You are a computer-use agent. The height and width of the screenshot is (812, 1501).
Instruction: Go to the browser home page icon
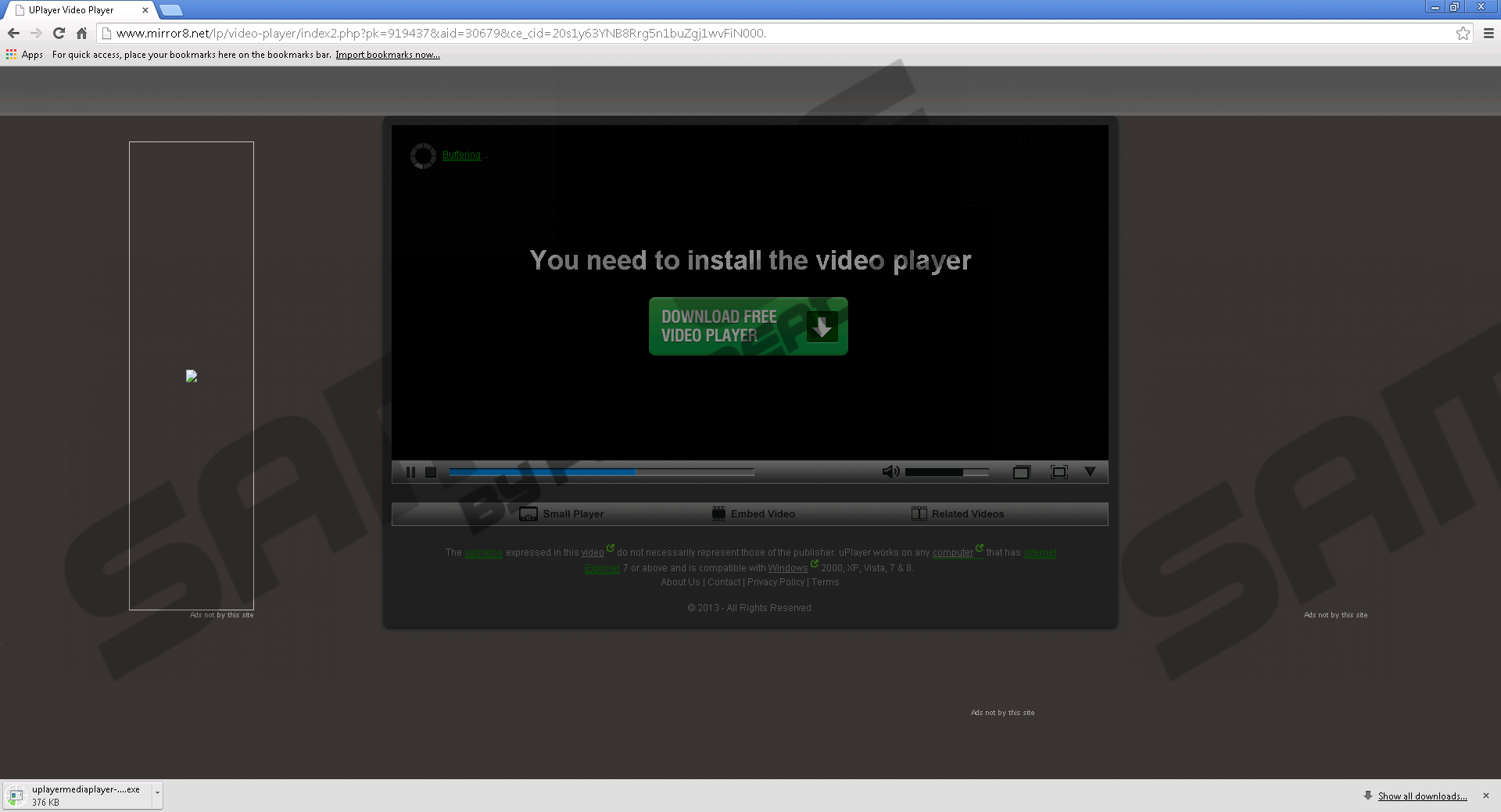(x=81, y=33)
